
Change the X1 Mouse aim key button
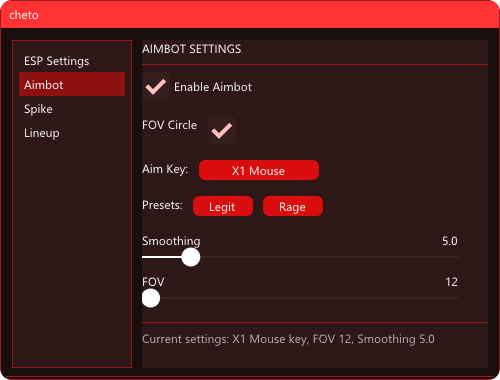point(259,170)
